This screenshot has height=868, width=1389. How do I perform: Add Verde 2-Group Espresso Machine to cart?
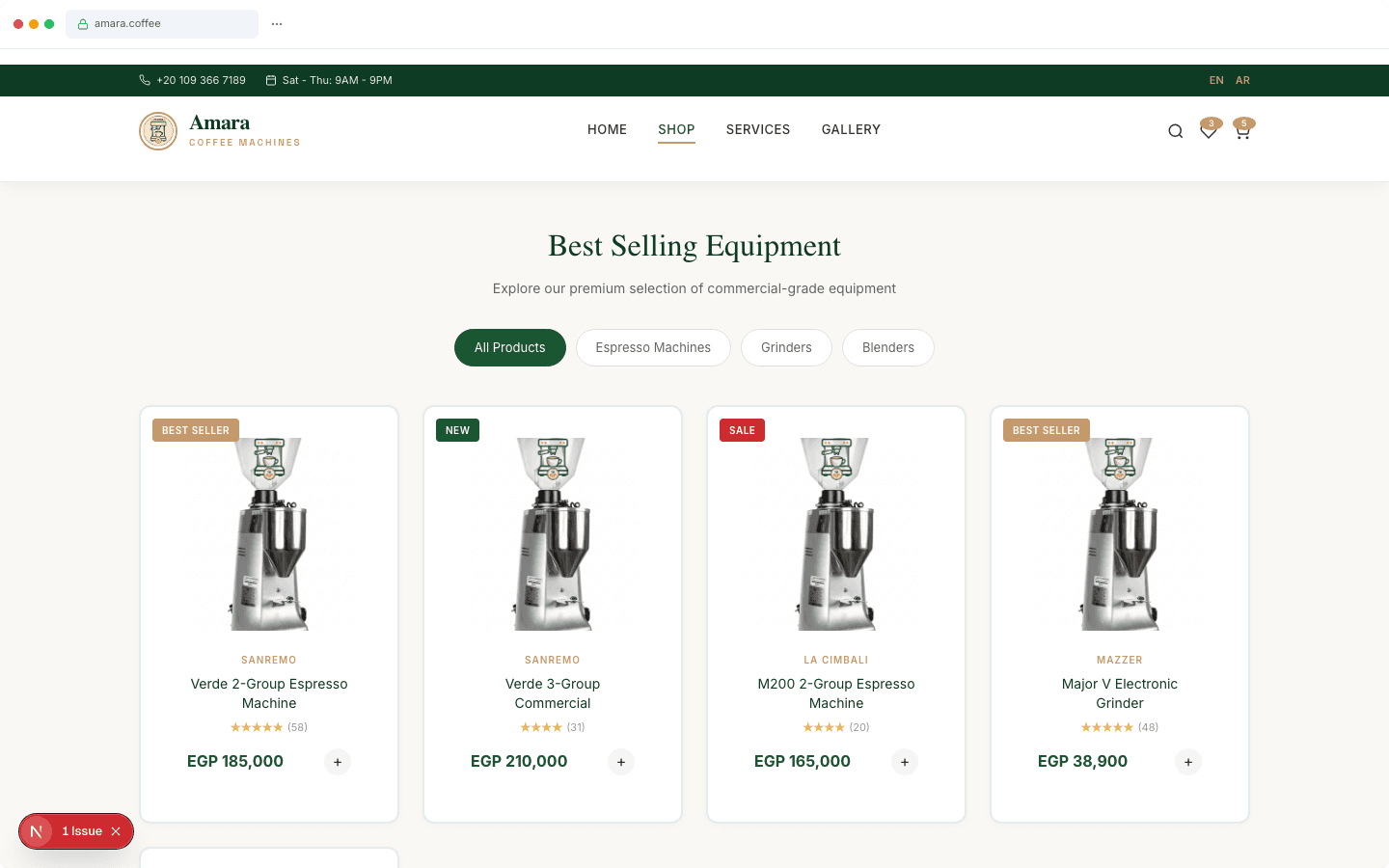338,762
